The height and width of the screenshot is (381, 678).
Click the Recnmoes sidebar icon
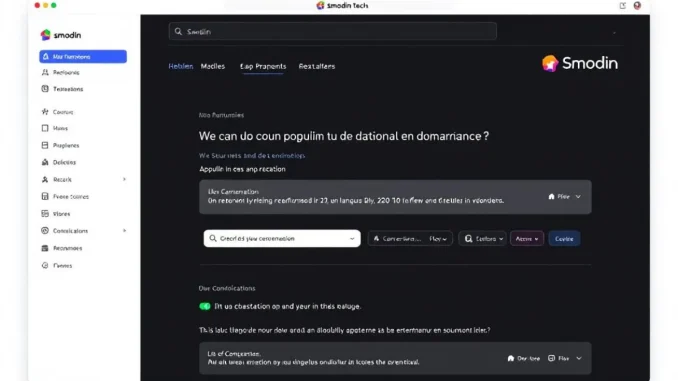[x=45, y=248]
